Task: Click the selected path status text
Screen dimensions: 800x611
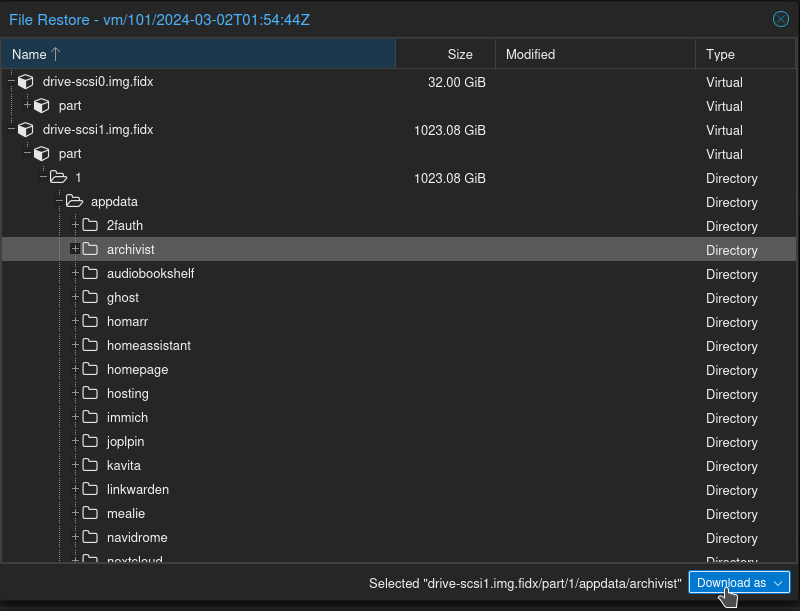Action: coord(525,583)
